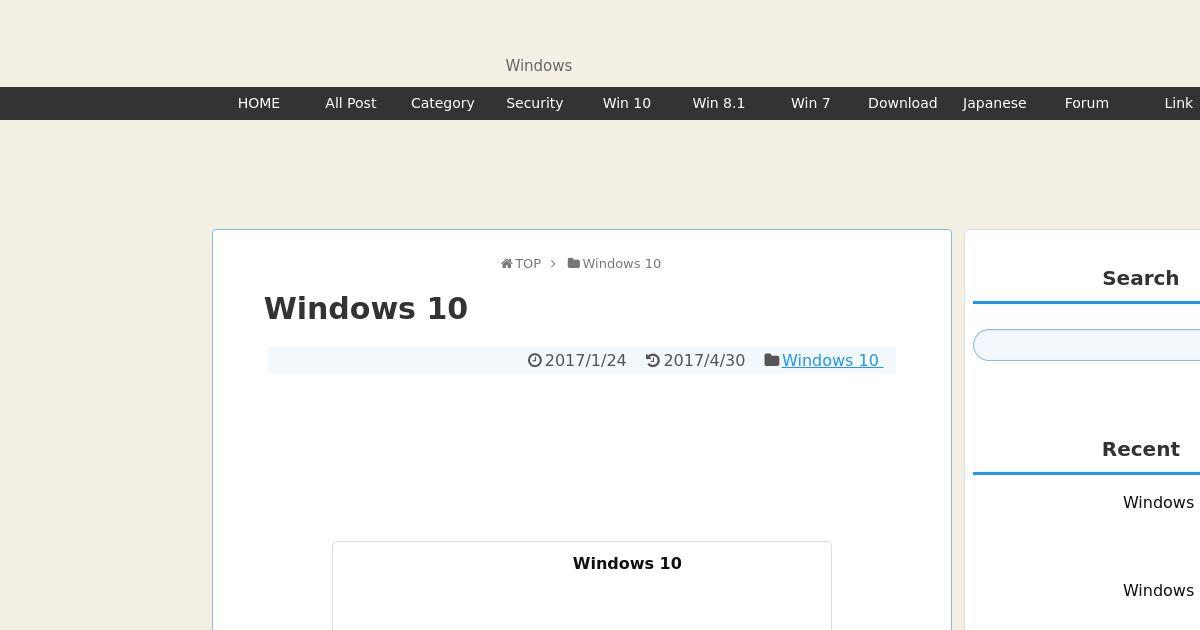
Task: Click the 2017/1/24 publish date
Action: [x=585, y=360]
